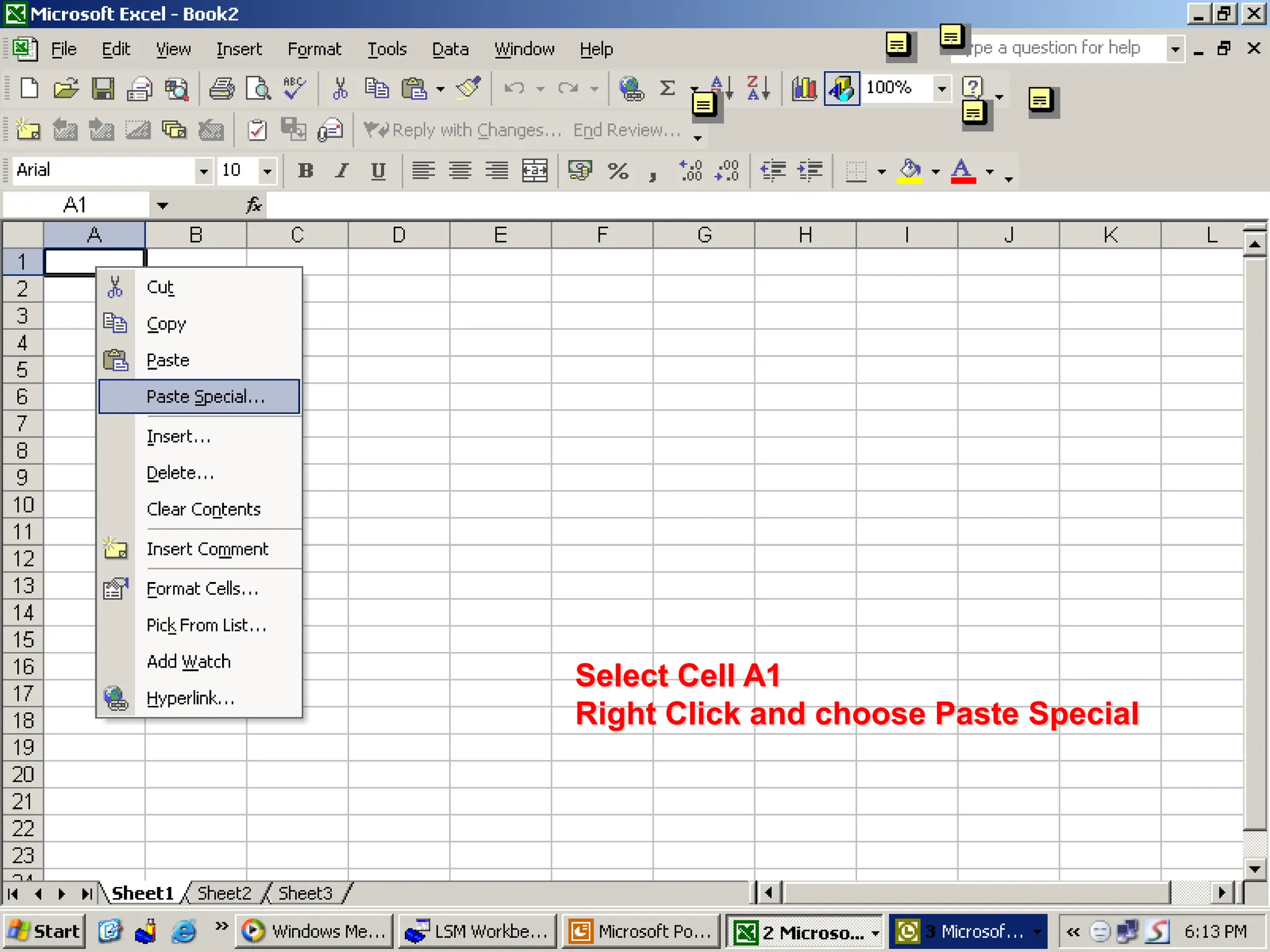Click the AutoSum sigma icon
The height and width of the screenshot is (952, 1270).
coord(667,89)
